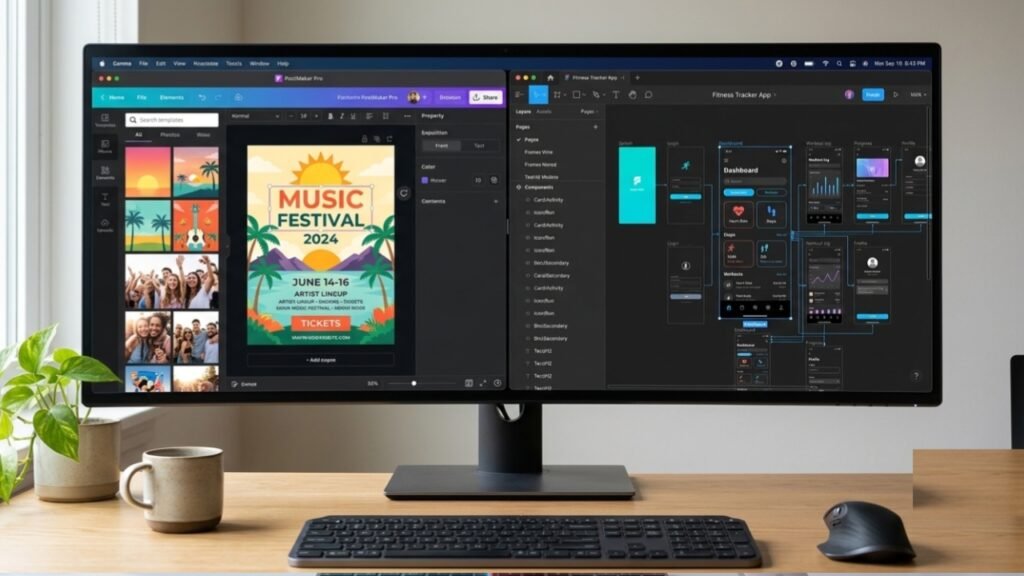Open the zoom percentage dropdown in design app
This screenshot has height=576, width=1024.
coord(918,95)
